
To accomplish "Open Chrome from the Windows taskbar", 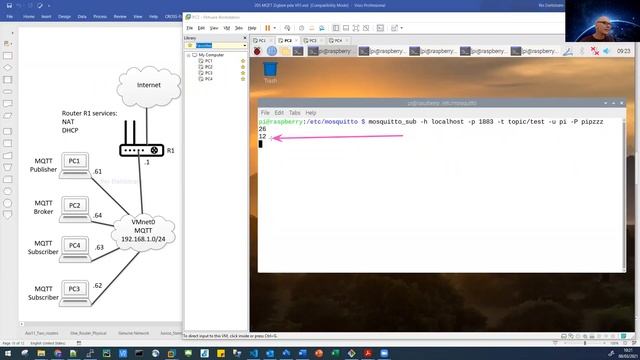I will point(58,353).
